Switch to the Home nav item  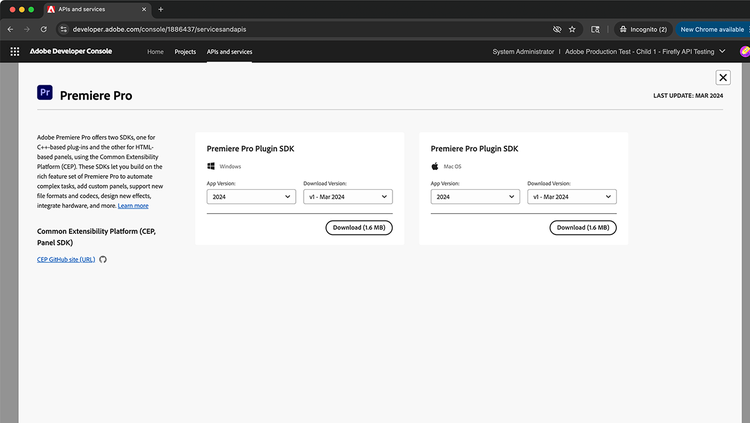155,51
